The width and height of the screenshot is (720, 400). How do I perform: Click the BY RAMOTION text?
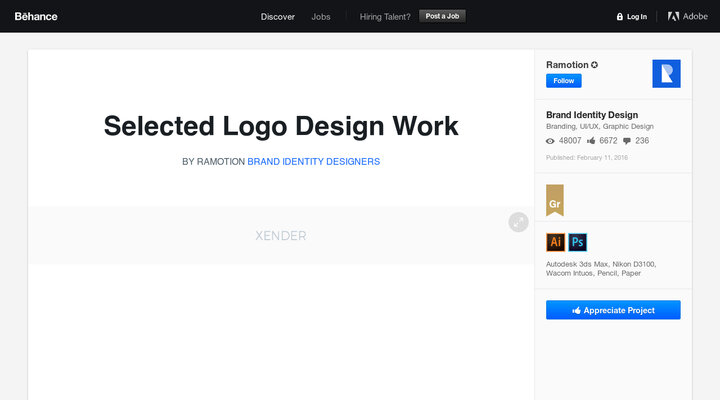(x=214, y=162)
